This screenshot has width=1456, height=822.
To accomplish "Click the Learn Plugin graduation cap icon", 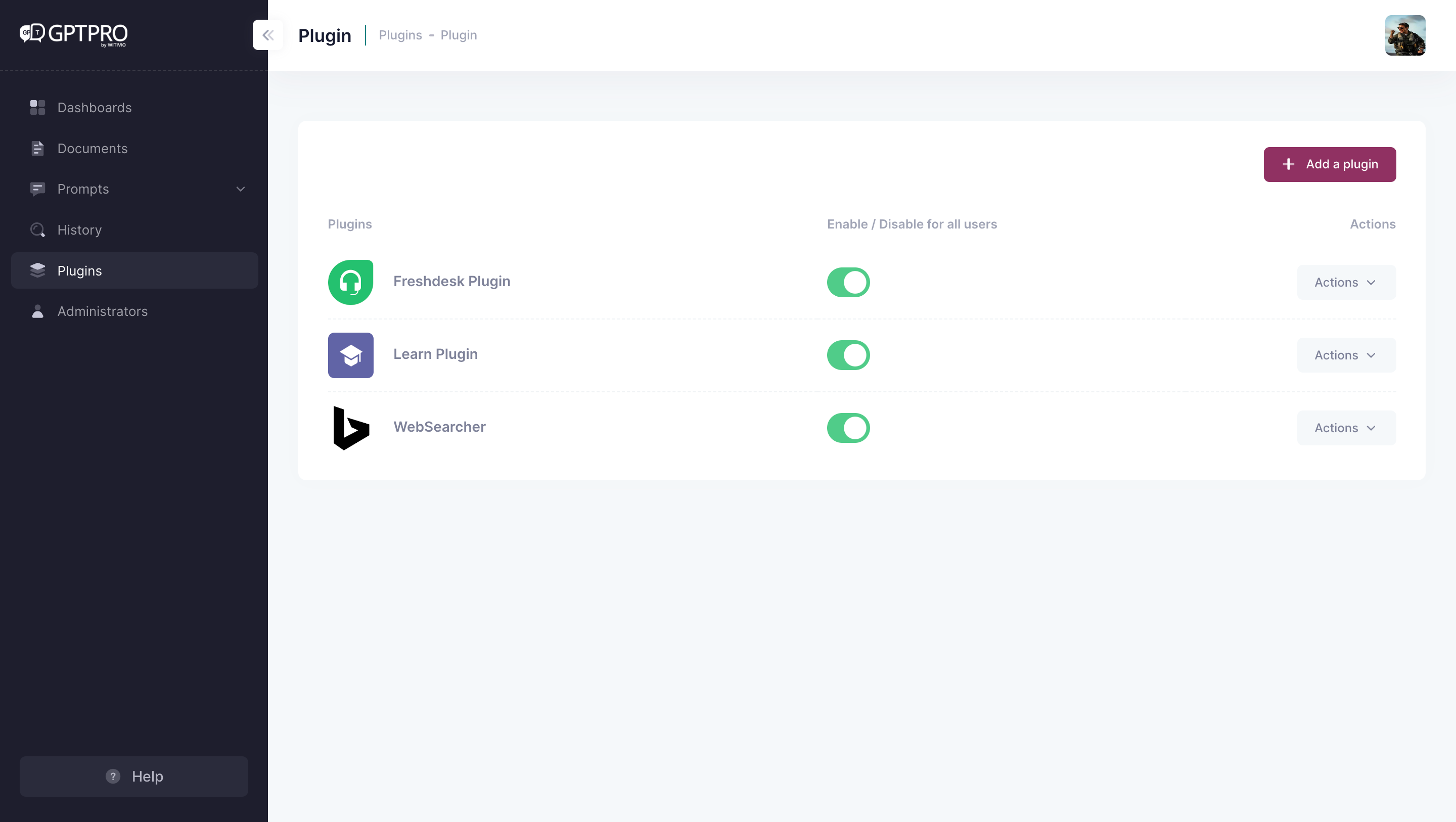I will (x=350, y=355).
